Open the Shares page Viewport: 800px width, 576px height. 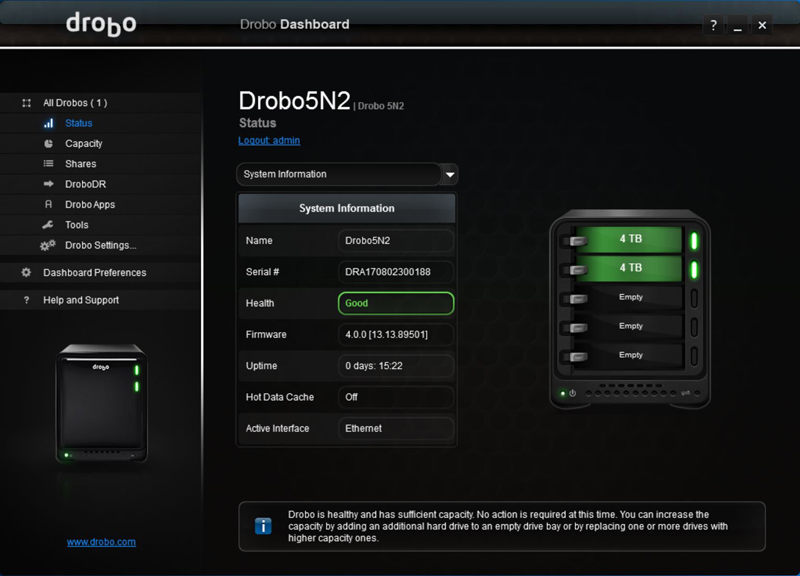pyautogui.click(x=81, y=164)
